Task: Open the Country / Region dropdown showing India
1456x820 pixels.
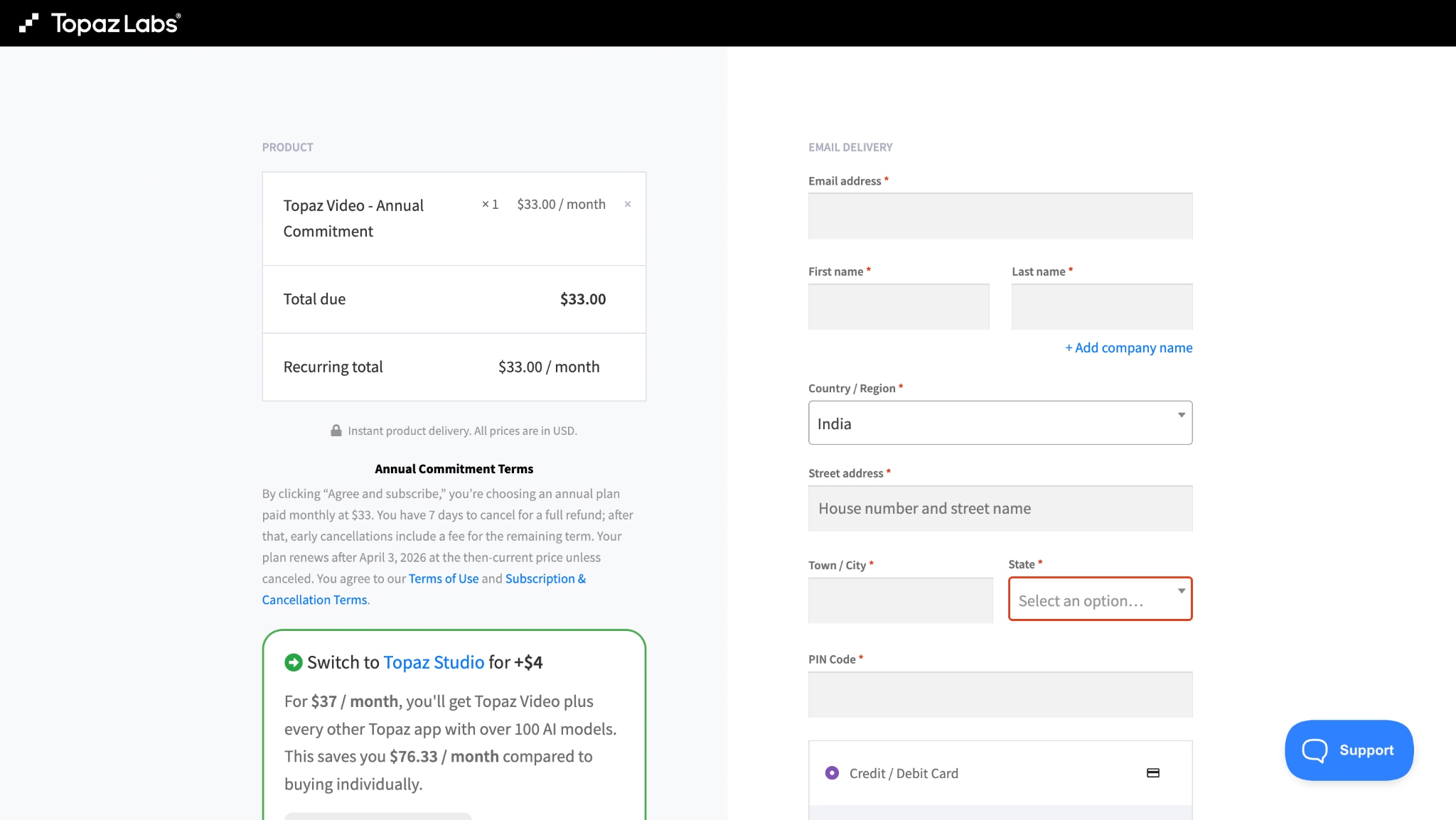Action: coord(1000,423)
